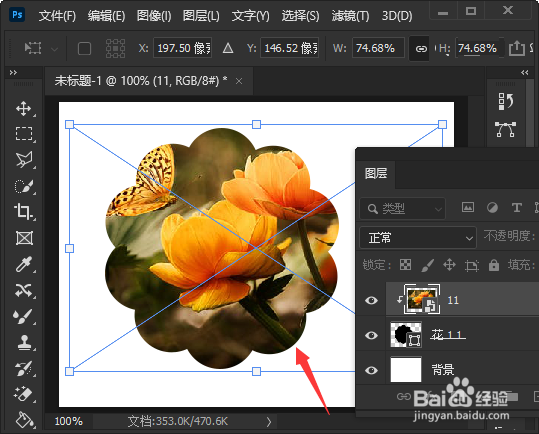Open 3D(D) menu

[x=397, y=16]
